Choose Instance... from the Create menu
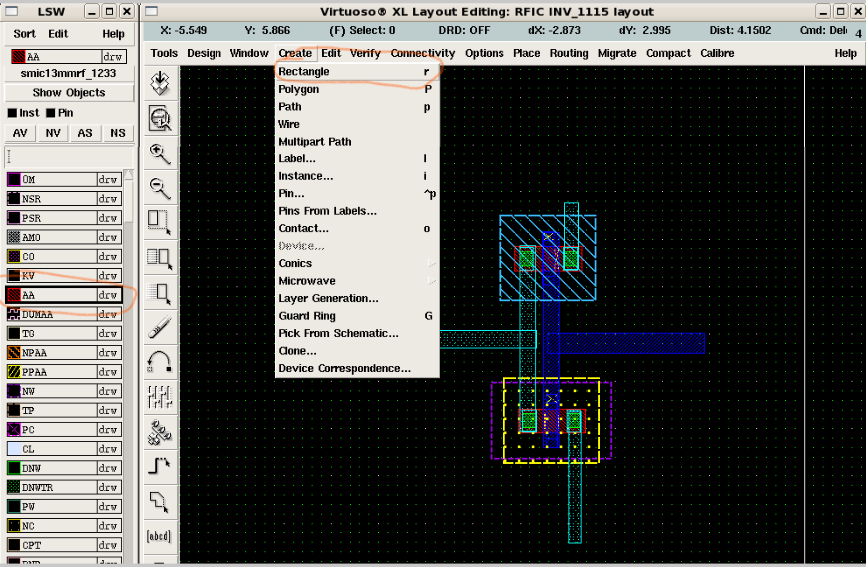This screenshot has width=866, height=567. (x=357, y=176)
